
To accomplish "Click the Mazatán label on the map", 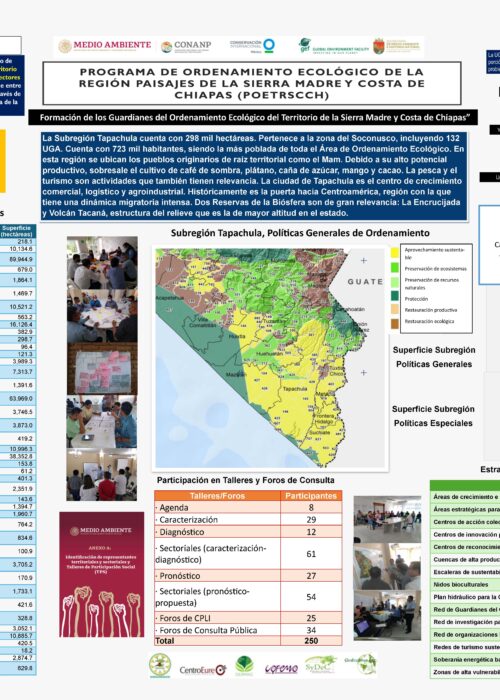I will tap(235, 375).
